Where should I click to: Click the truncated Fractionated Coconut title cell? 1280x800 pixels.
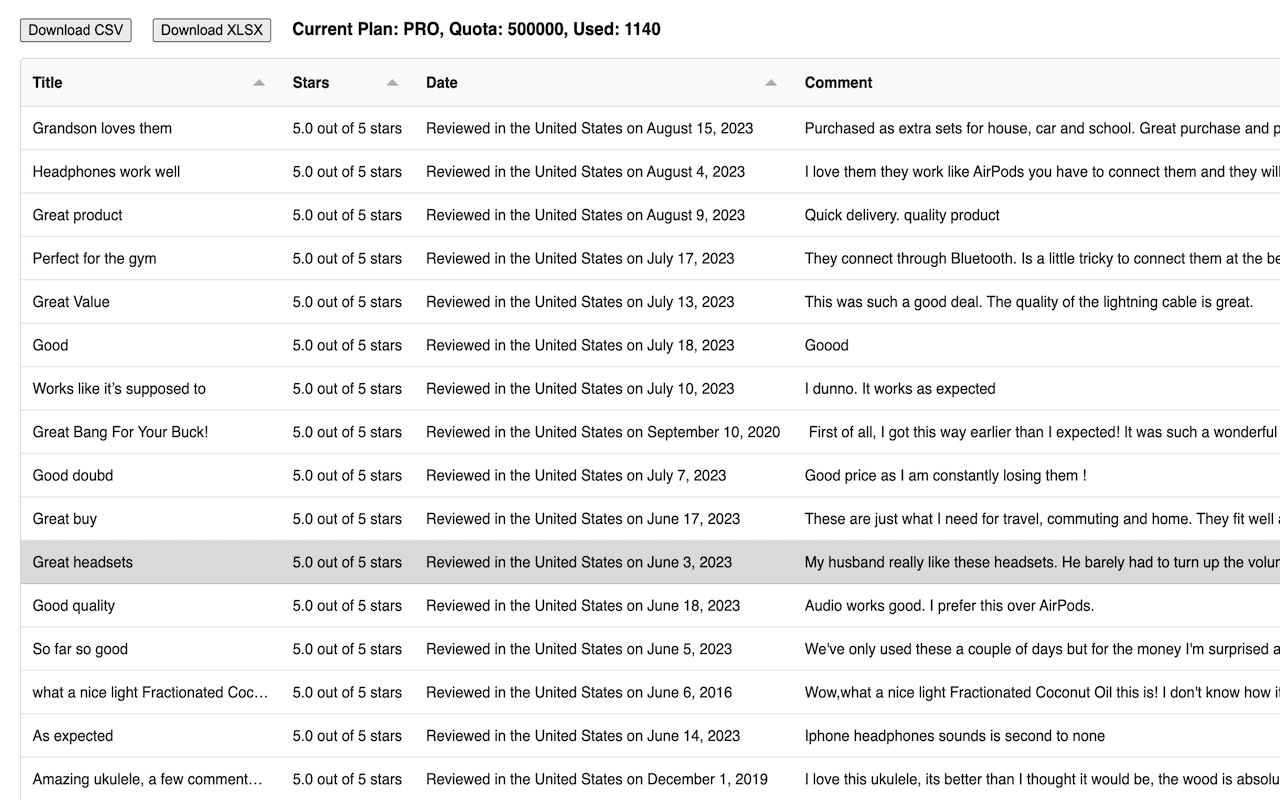click(150, 692)
